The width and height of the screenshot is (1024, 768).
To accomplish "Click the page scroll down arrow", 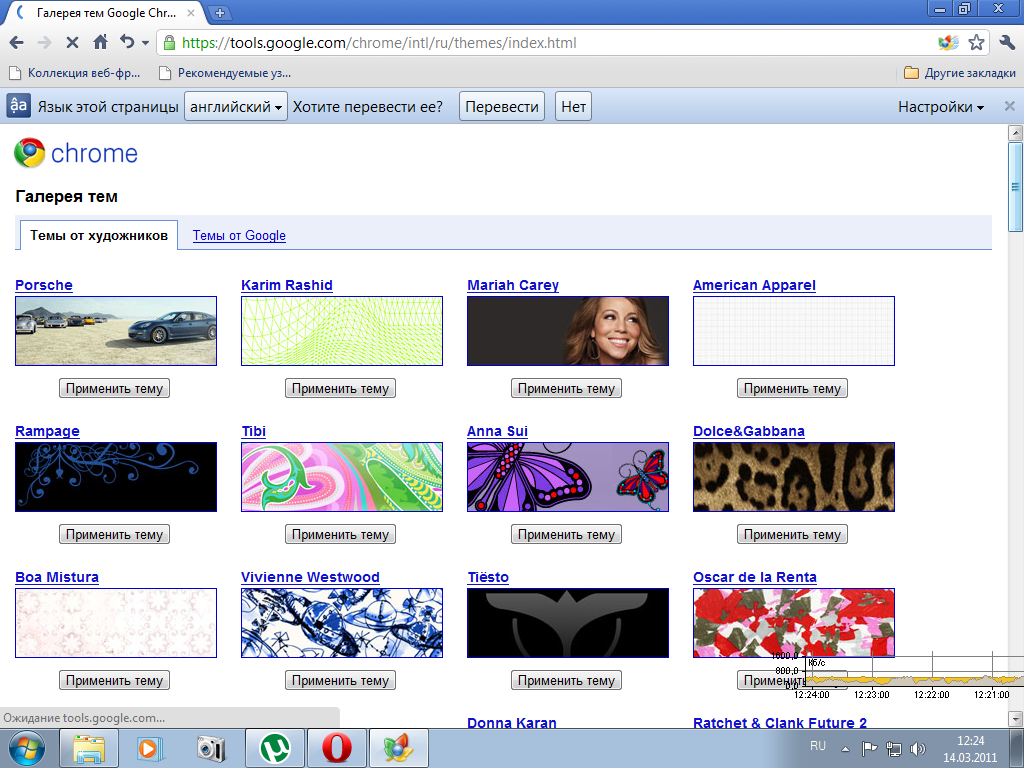I will 1016,718.
